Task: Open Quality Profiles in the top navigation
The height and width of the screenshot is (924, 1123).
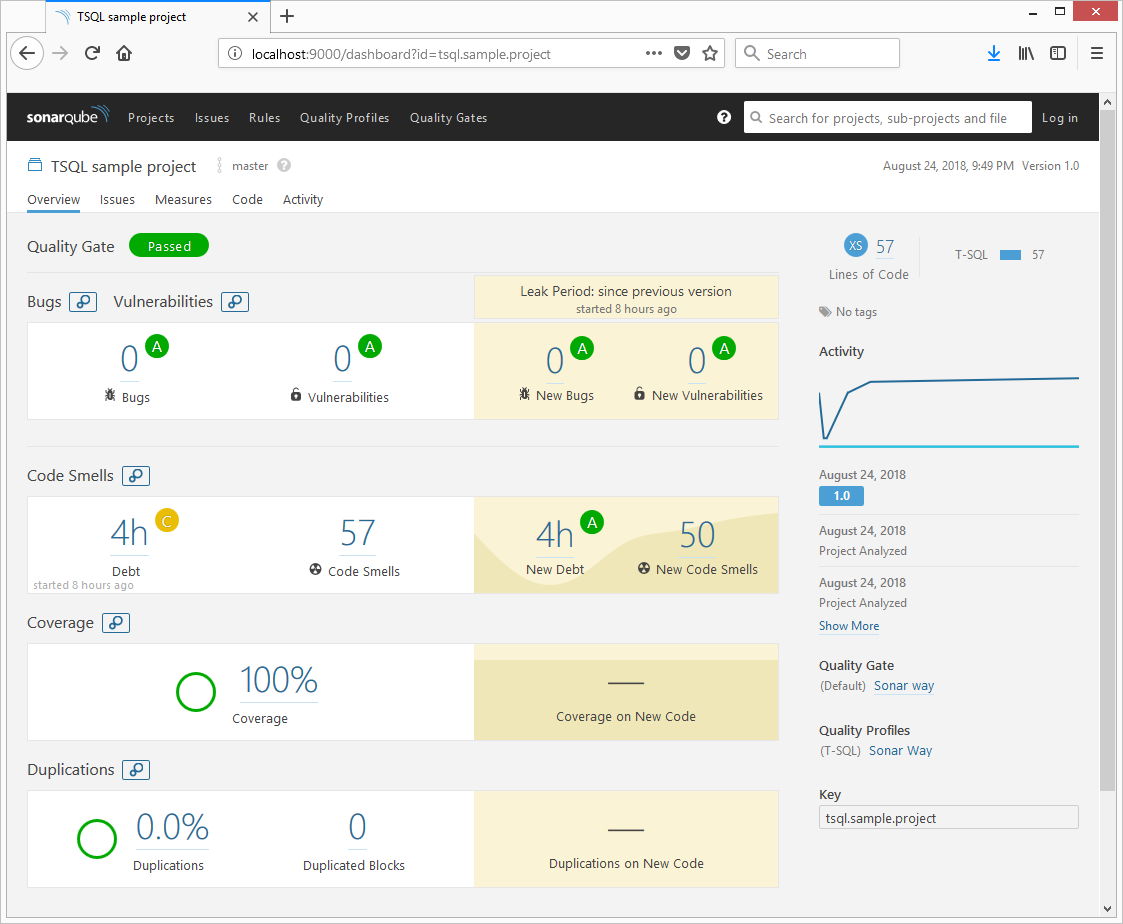Action: (344, 118)
